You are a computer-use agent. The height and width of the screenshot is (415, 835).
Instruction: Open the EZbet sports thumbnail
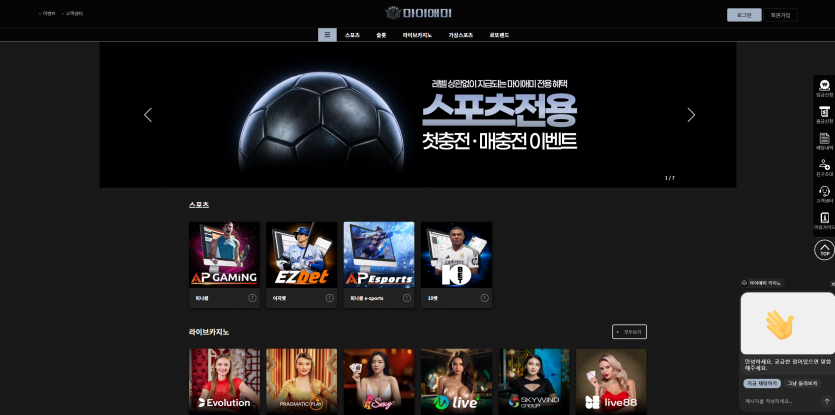[301, 255]
